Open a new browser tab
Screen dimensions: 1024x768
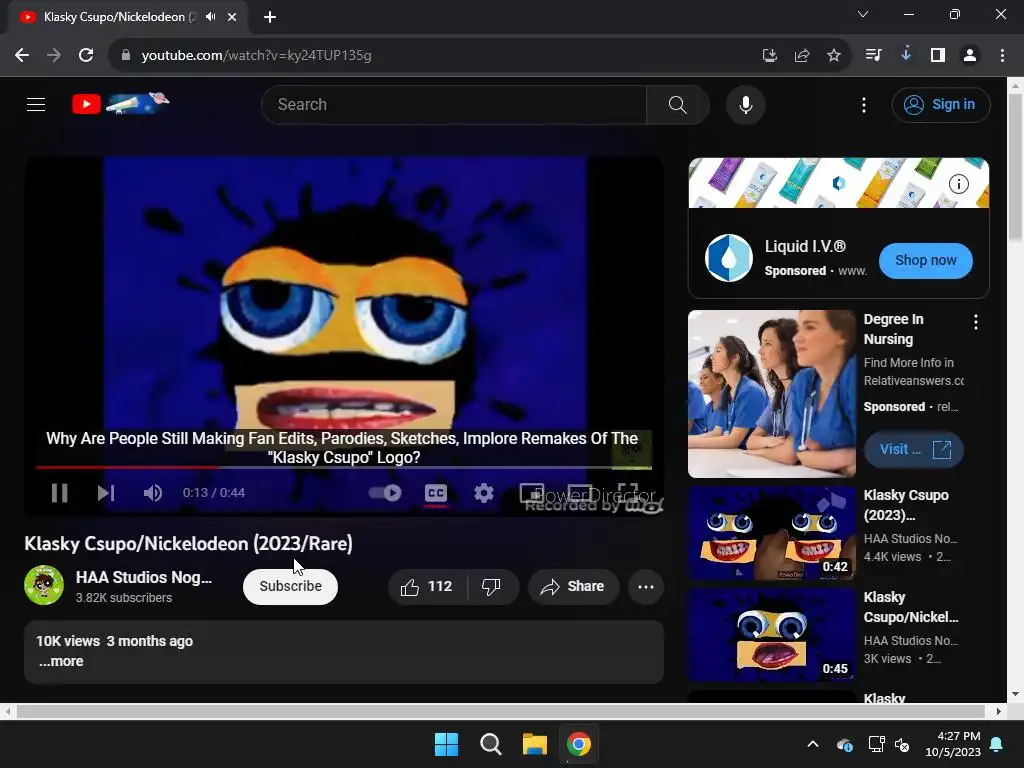coord(270,17)
